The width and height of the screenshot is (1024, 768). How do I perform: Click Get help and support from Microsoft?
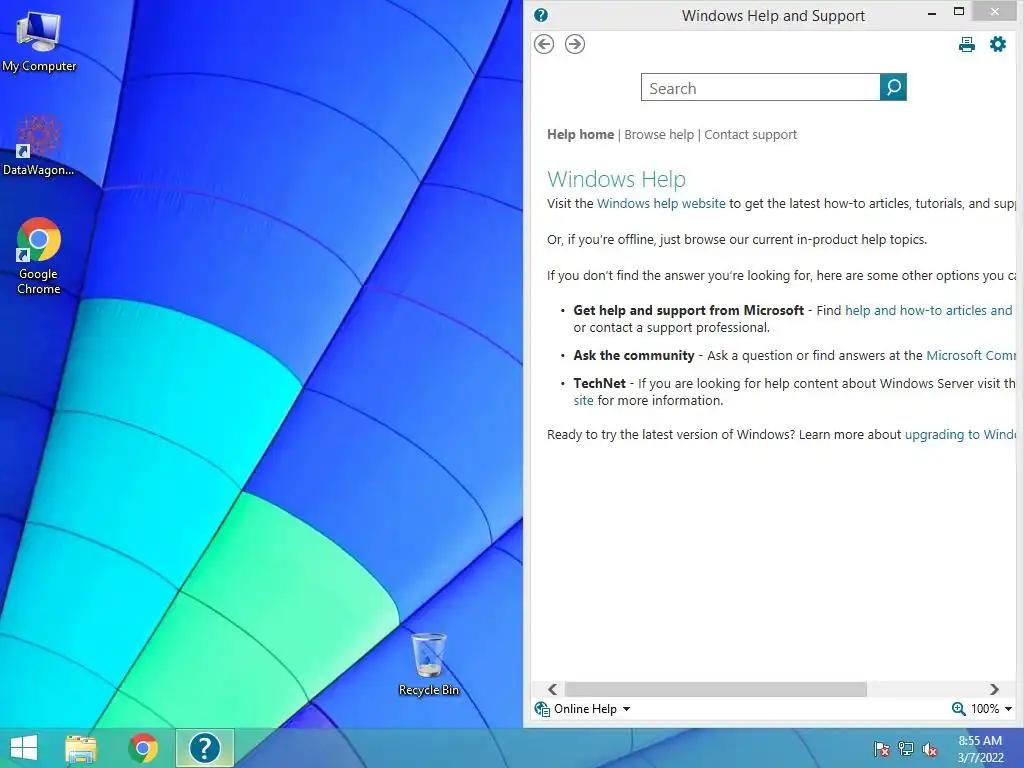(x=688, y=310)
